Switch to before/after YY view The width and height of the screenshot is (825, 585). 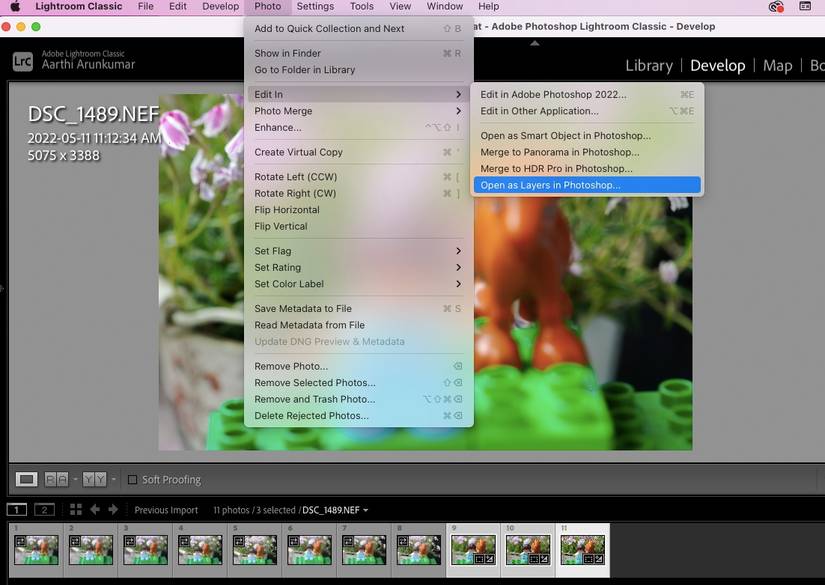click(94, 479)
